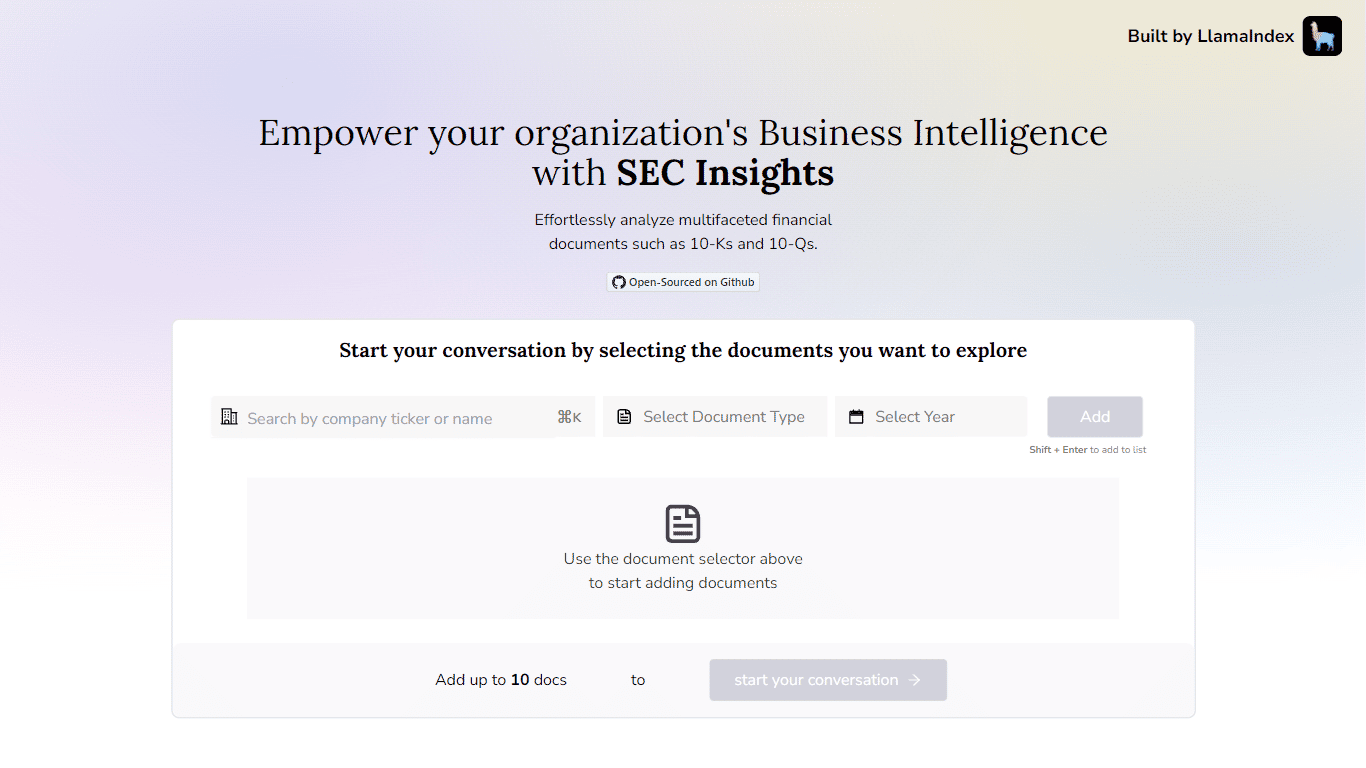1366x768 pixels.
Task: Click the Use the document selector above message
Action: (683, 571)
